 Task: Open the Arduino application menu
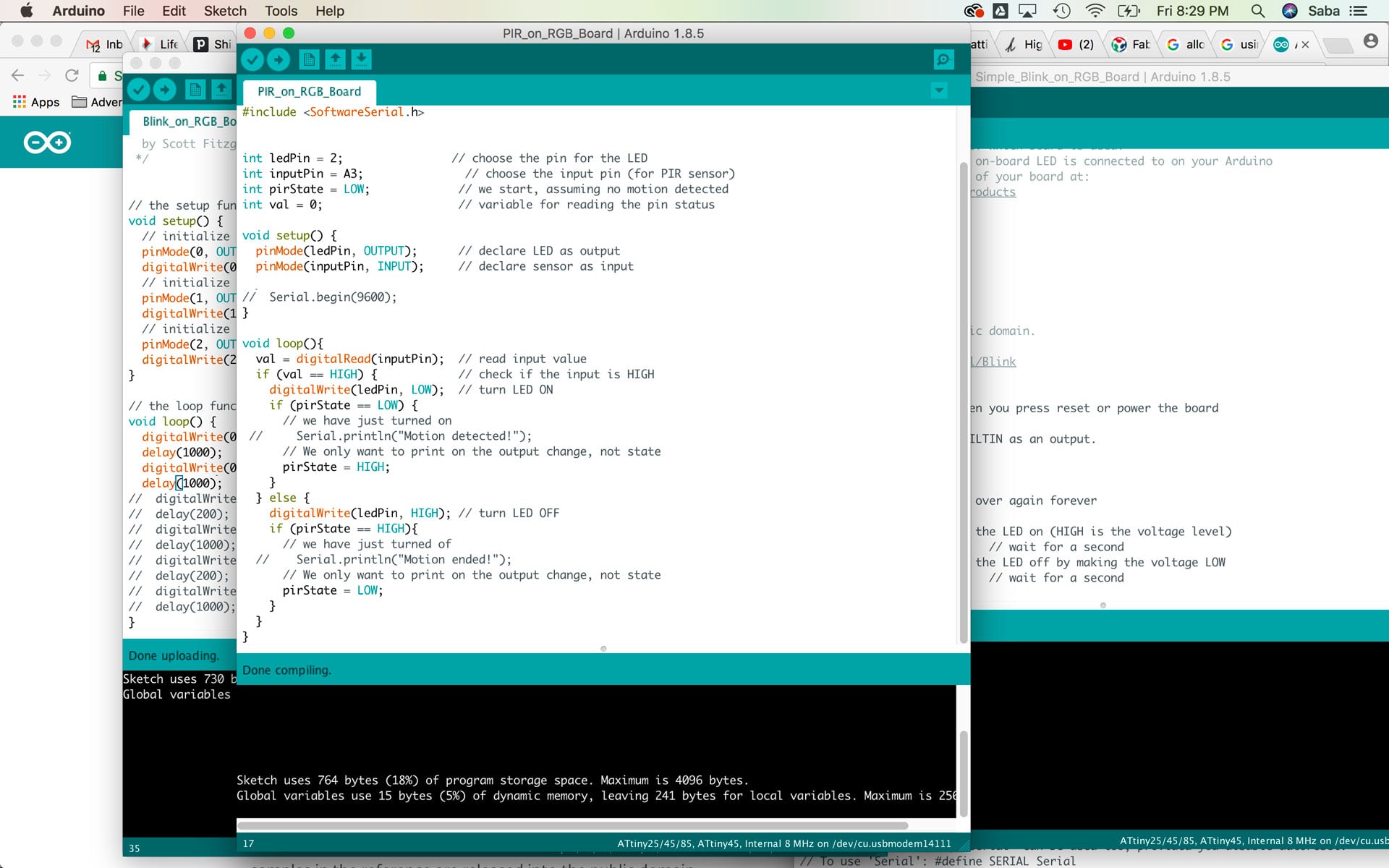79,11
